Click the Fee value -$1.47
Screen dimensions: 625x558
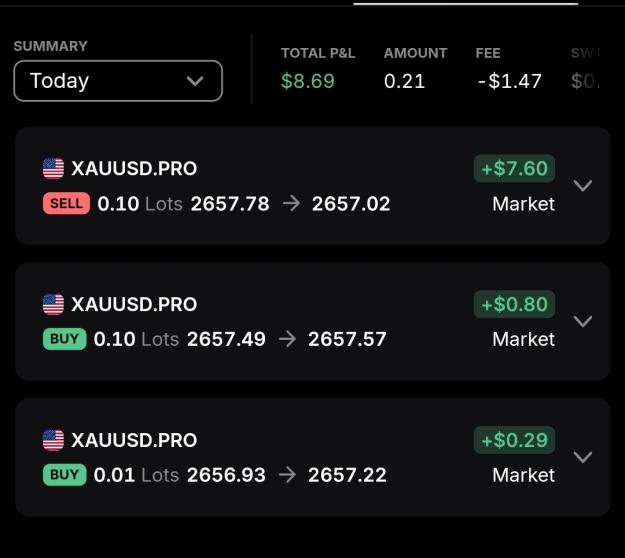(509, 81)
